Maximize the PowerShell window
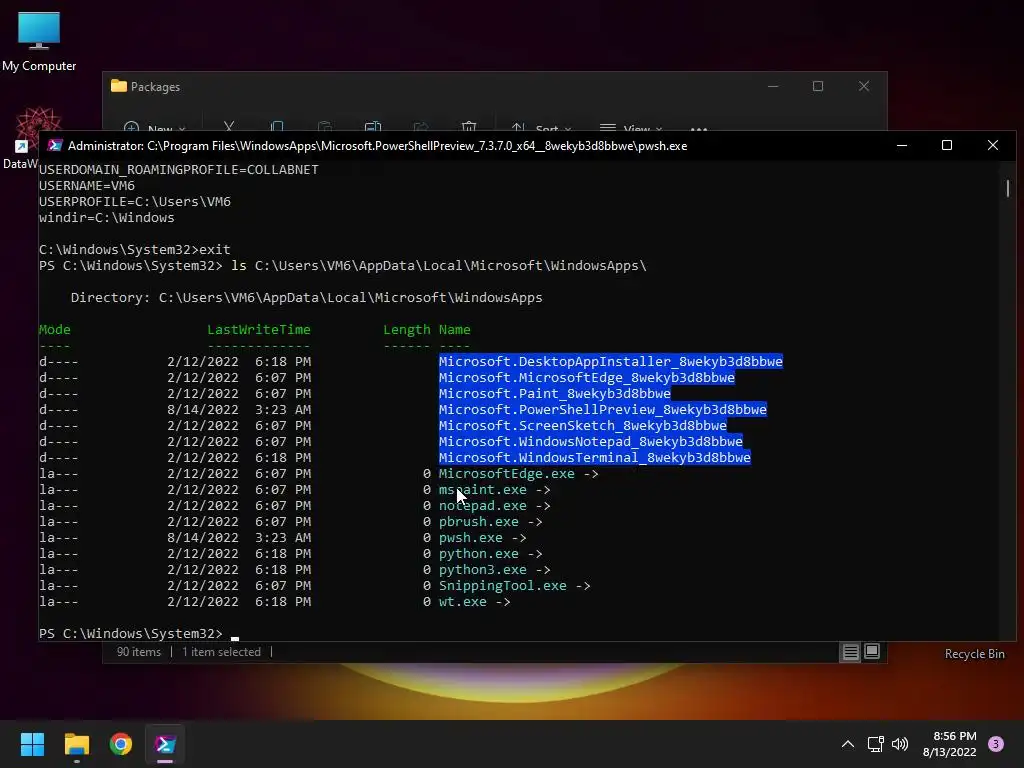1024x768 pixels. [947, 145]
